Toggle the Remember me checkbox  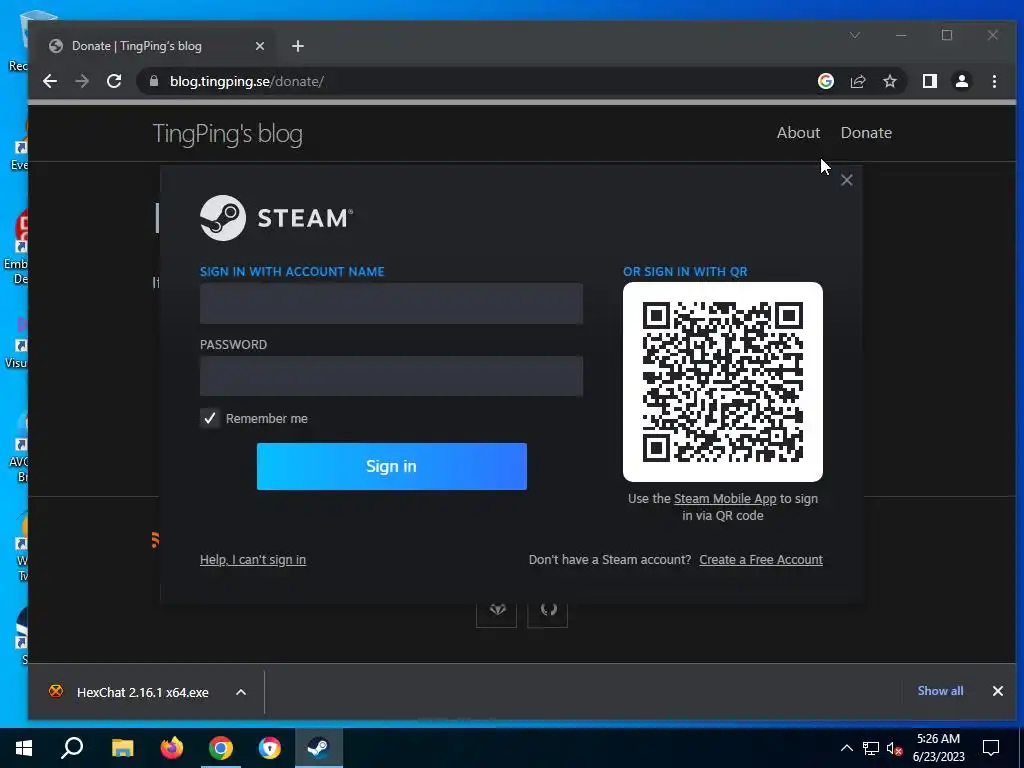coord(210,418)
